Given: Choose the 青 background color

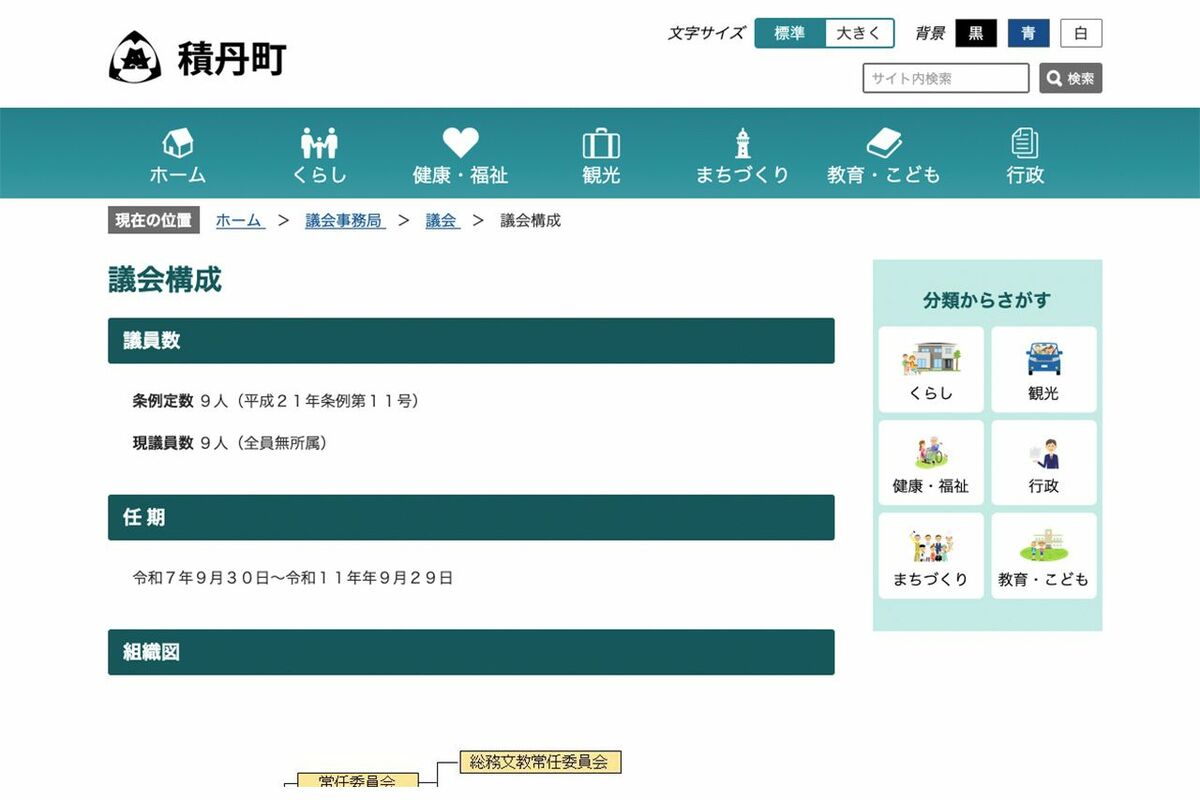Looking at the screenshot, I should pyautogui.click(x=1028, y=33).
